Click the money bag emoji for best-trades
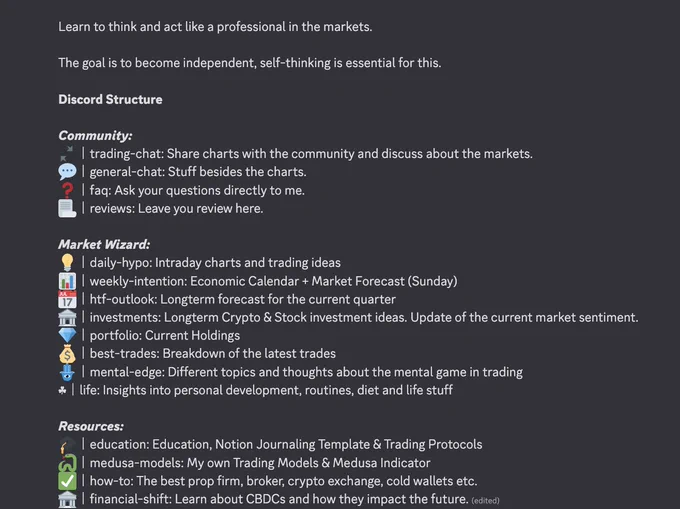 (x=67, y=354)
